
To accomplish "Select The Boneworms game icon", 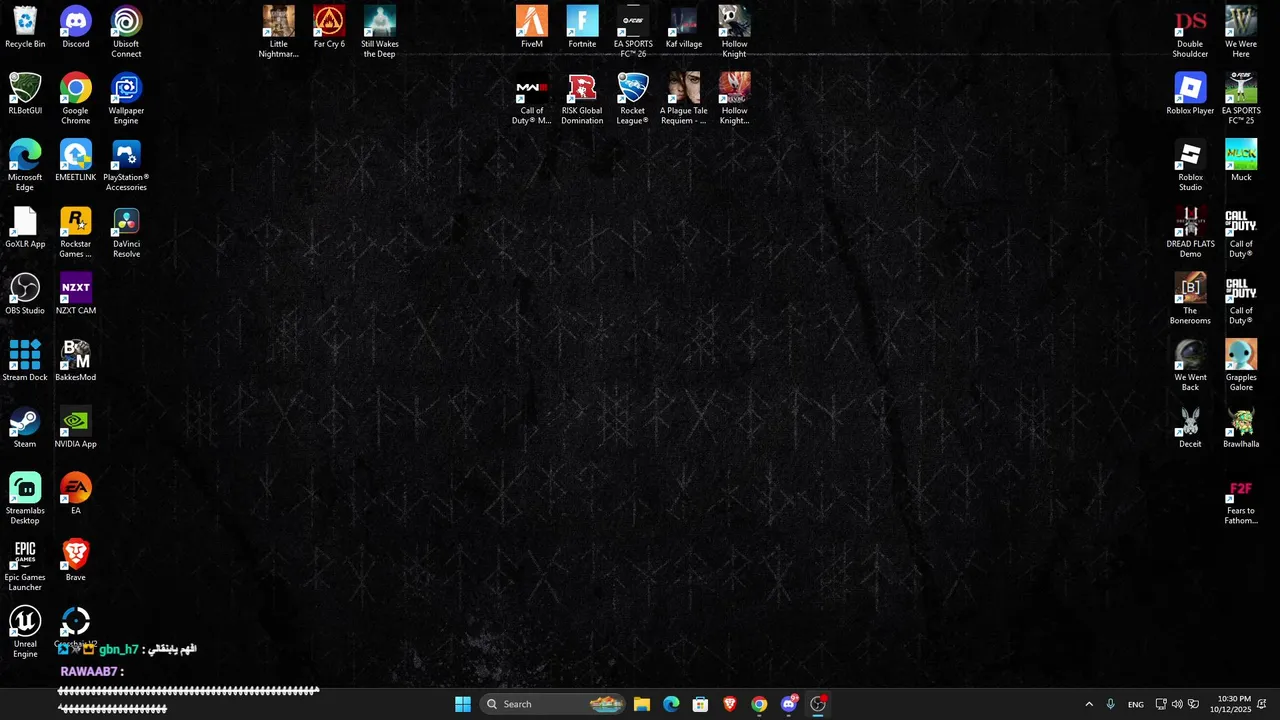I will tap(1190, 299).
